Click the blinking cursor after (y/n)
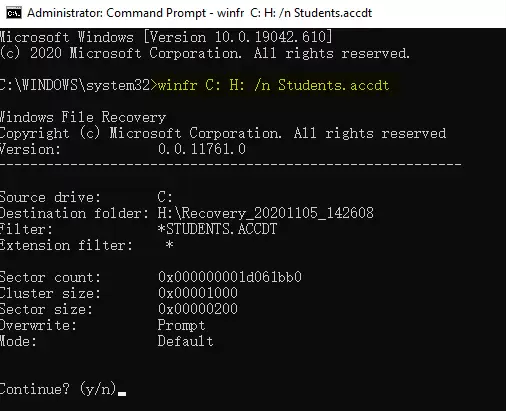 click(122, 394)
